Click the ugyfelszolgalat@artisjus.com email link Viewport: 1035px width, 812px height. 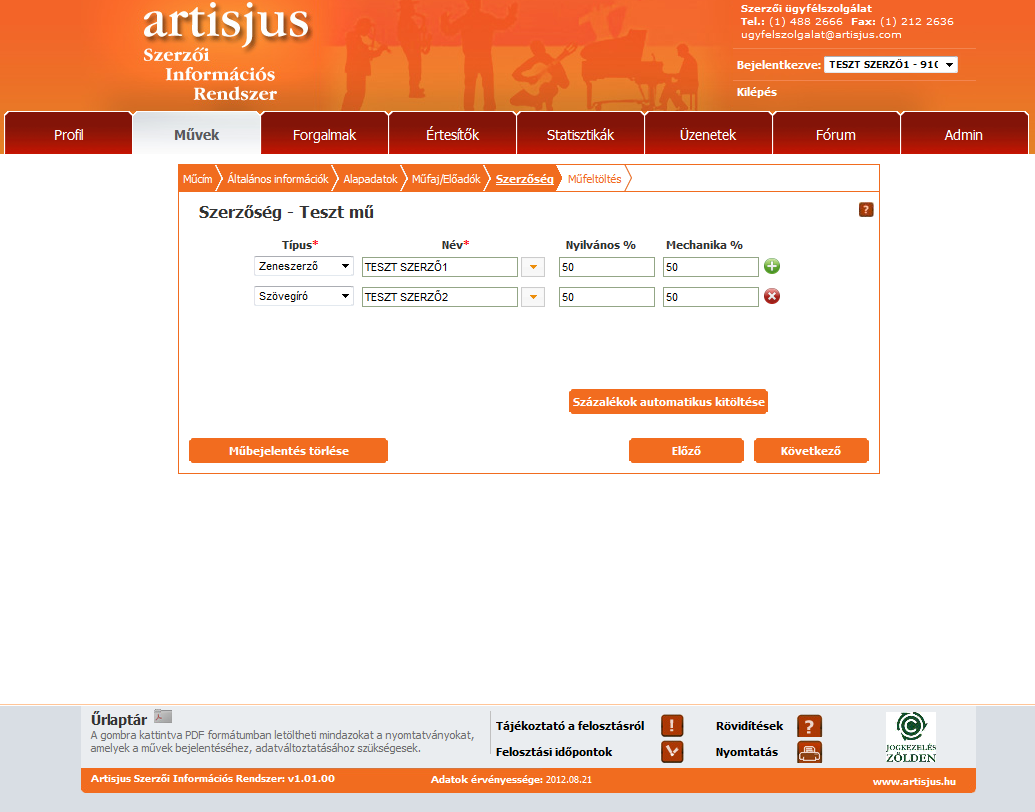(821, 34)
